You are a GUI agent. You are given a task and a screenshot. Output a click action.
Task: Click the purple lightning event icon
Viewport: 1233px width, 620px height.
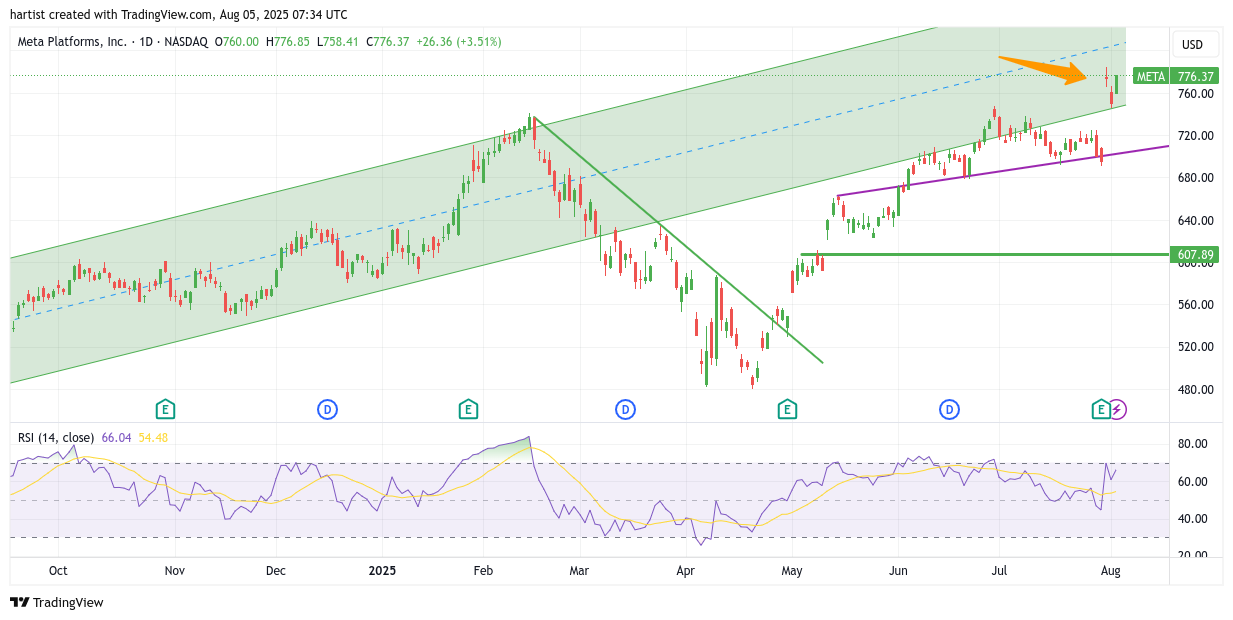click(1118, 409)
